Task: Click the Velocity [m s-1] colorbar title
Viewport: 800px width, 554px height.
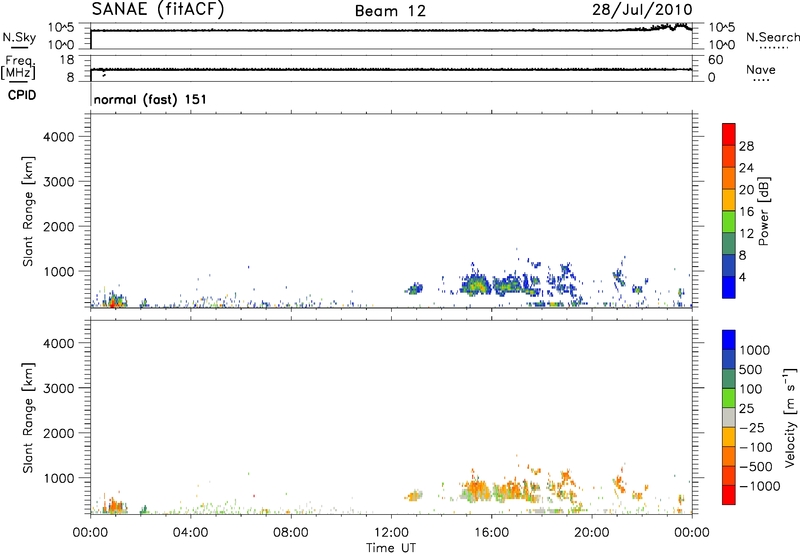Action: (790, 417)
